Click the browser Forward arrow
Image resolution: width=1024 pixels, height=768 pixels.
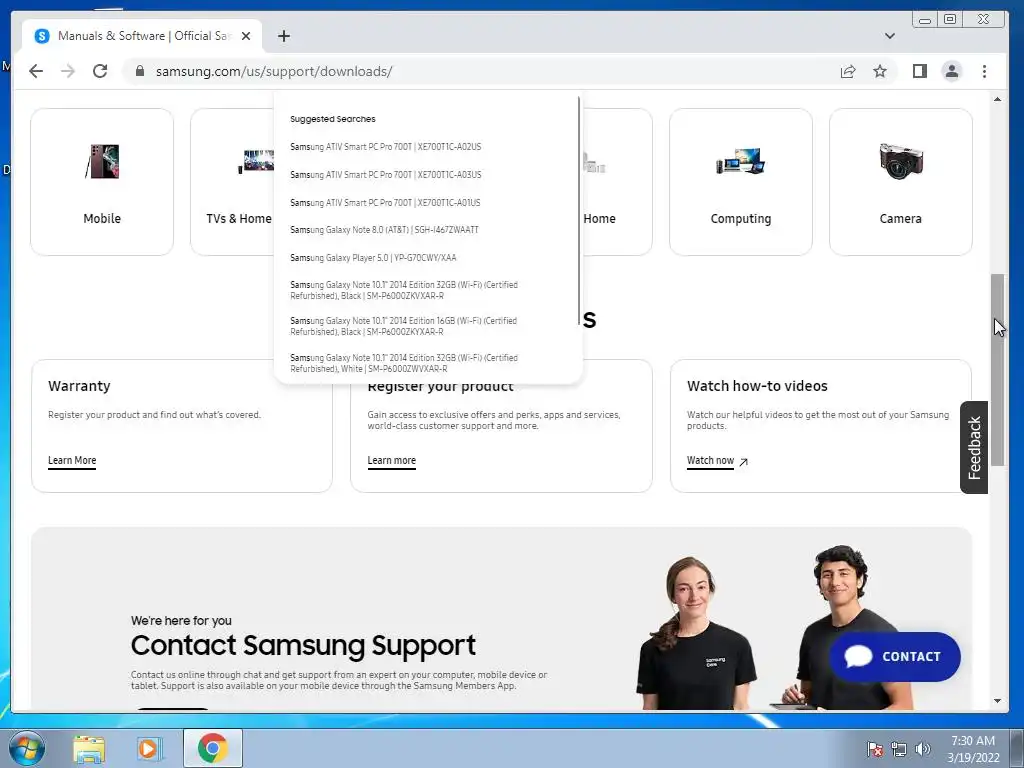[x=68, y=71]
